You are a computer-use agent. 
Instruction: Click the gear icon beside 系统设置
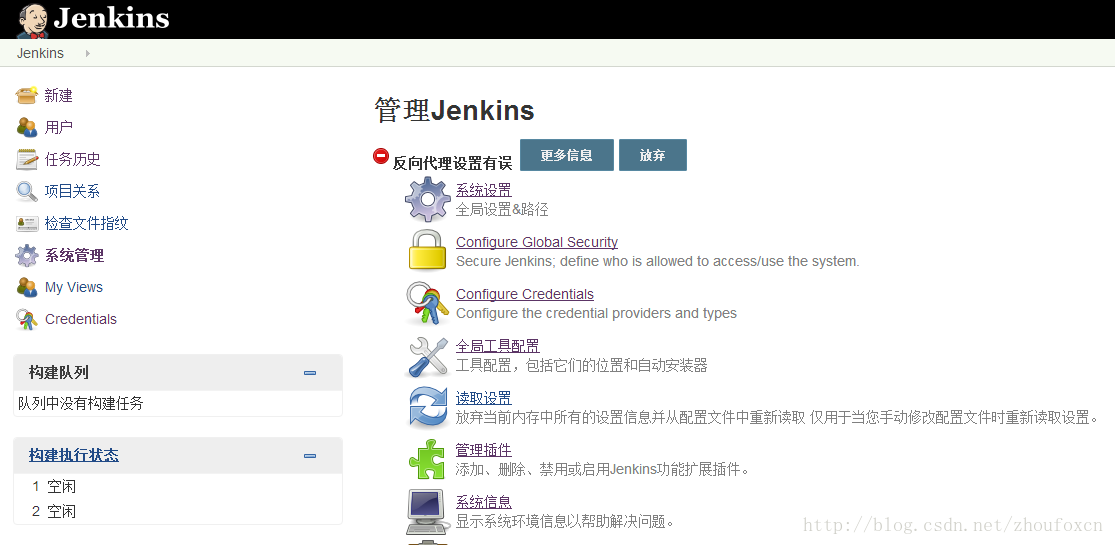click(x=428, y=199)
